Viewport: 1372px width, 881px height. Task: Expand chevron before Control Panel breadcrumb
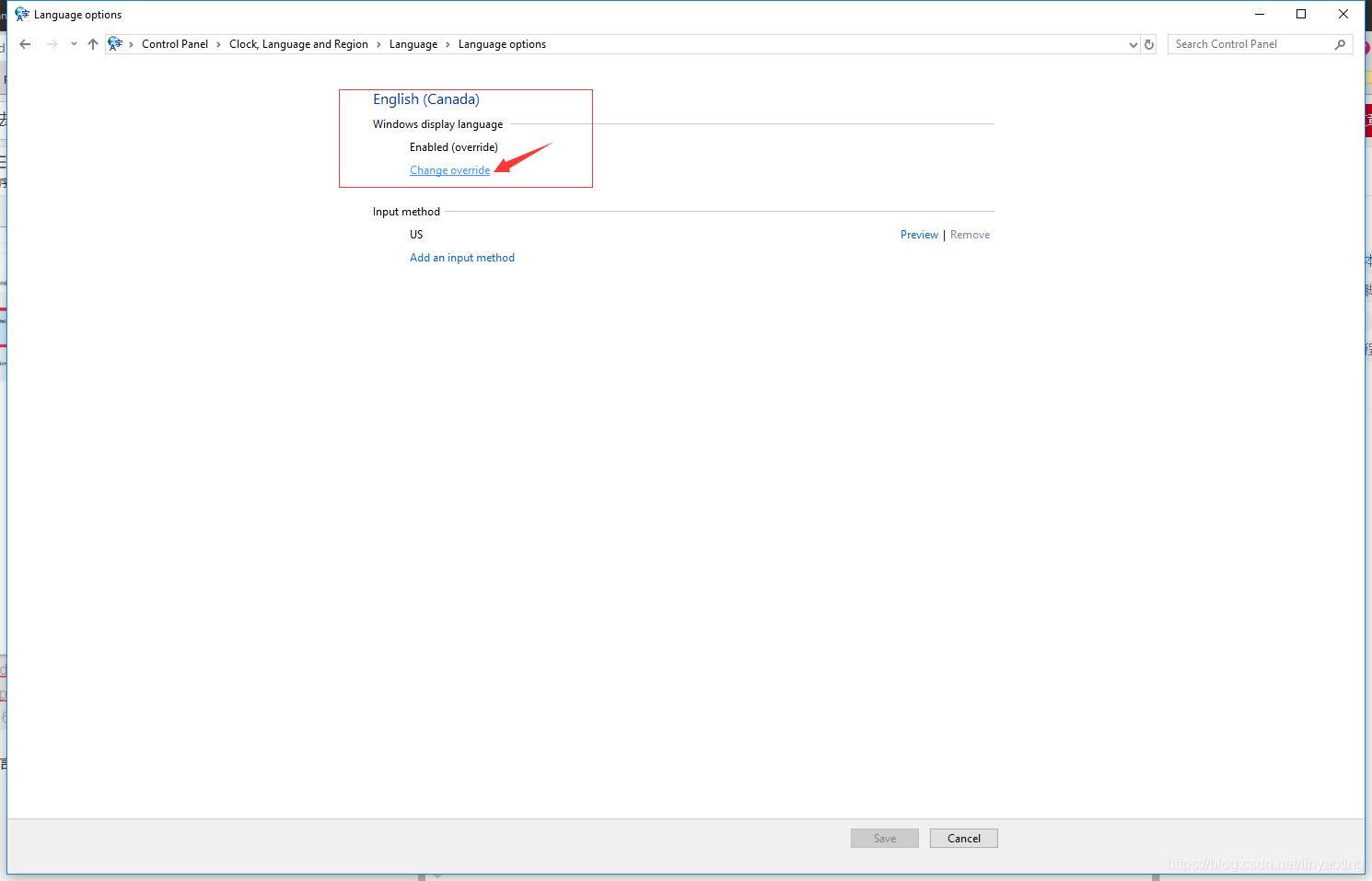[132, 44]
